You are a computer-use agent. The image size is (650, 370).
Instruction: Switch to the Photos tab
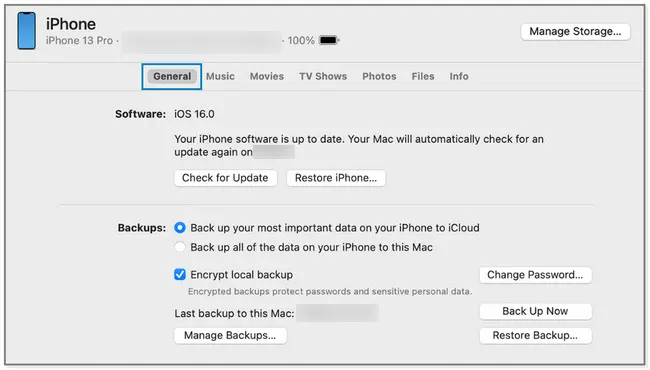click(x=379, y=76)
